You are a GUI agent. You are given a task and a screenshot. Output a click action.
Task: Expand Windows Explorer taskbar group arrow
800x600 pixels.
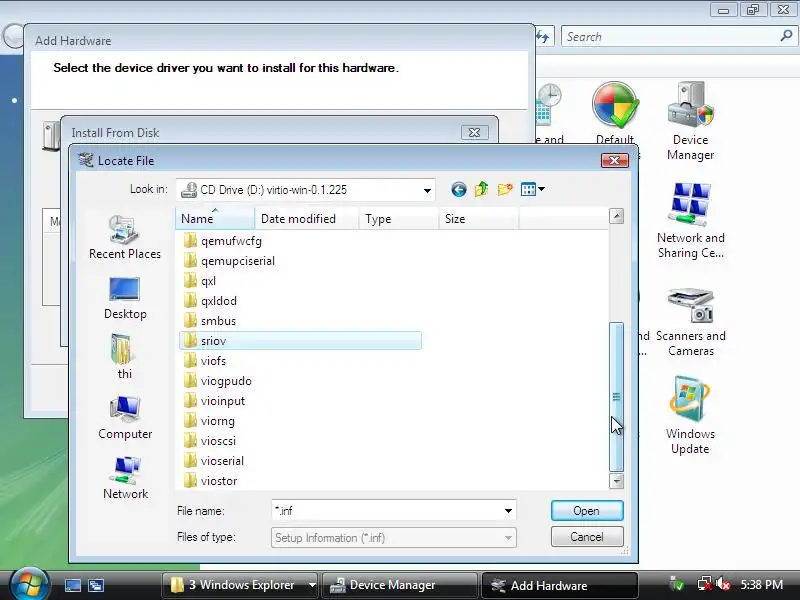312,585
